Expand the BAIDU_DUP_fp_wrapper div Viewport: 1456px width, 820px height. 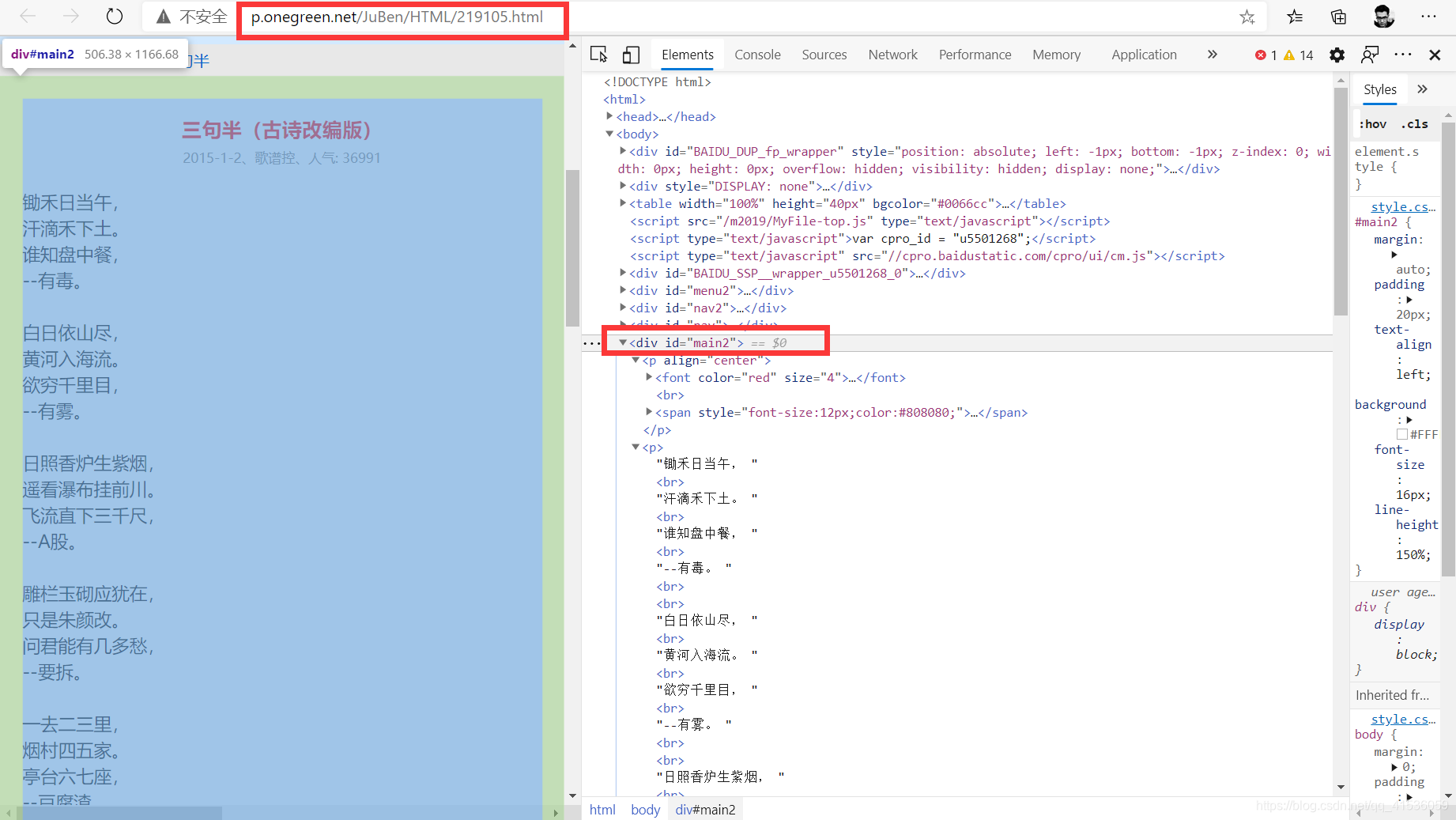(x=623, y=151)
